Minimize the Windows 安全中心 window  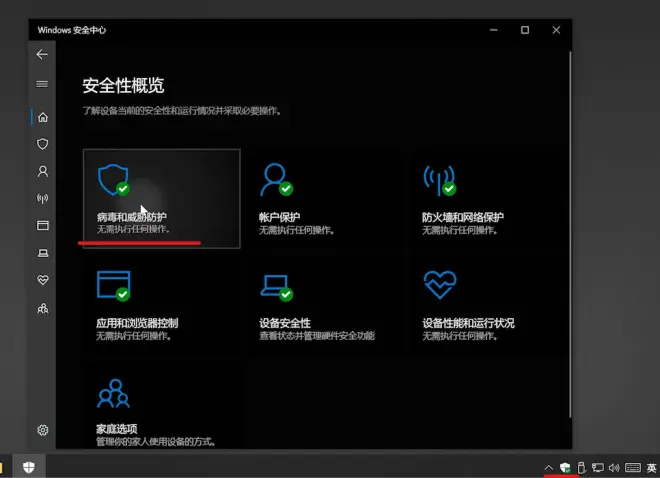click(494, 30)
